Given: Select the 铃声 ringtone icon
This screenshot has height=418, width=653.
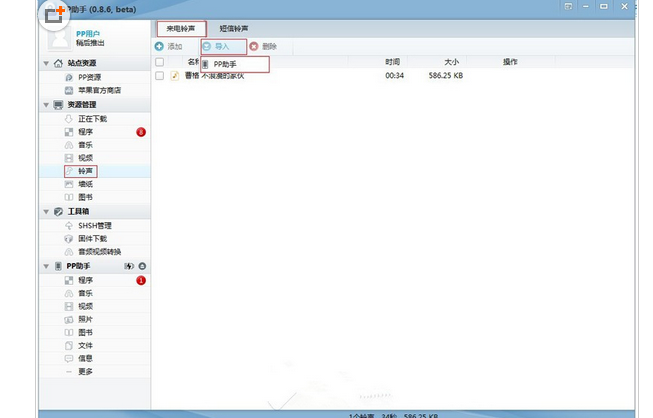Looking at the screenshot, I should coord(70,171).
